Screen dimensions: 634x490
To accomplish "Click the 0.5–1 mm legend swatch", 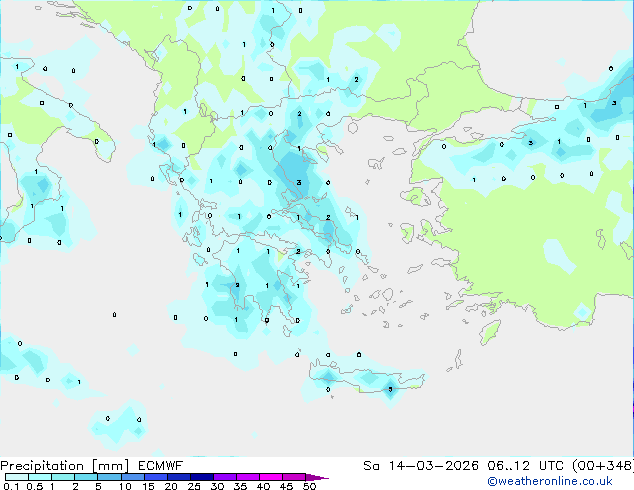I will pos(40,477).
